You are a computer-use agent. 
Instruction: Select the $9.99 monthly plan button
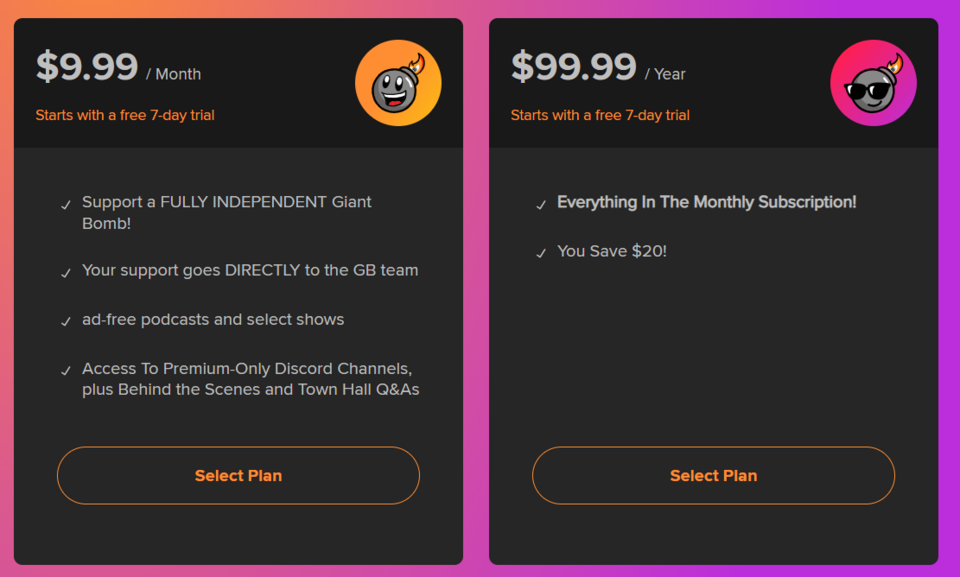click(x=238, y=475)
